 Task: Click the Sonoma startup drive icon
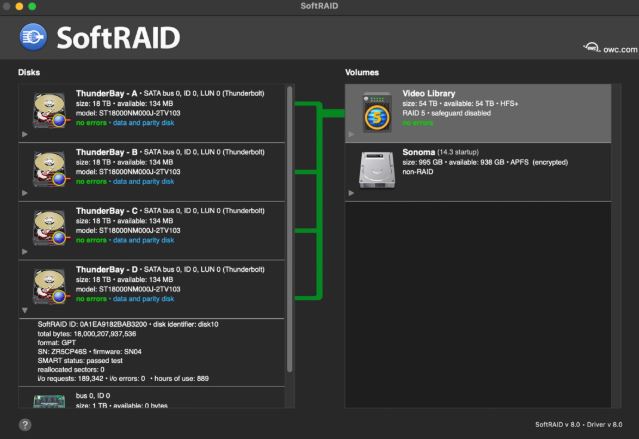pos(377,170)
